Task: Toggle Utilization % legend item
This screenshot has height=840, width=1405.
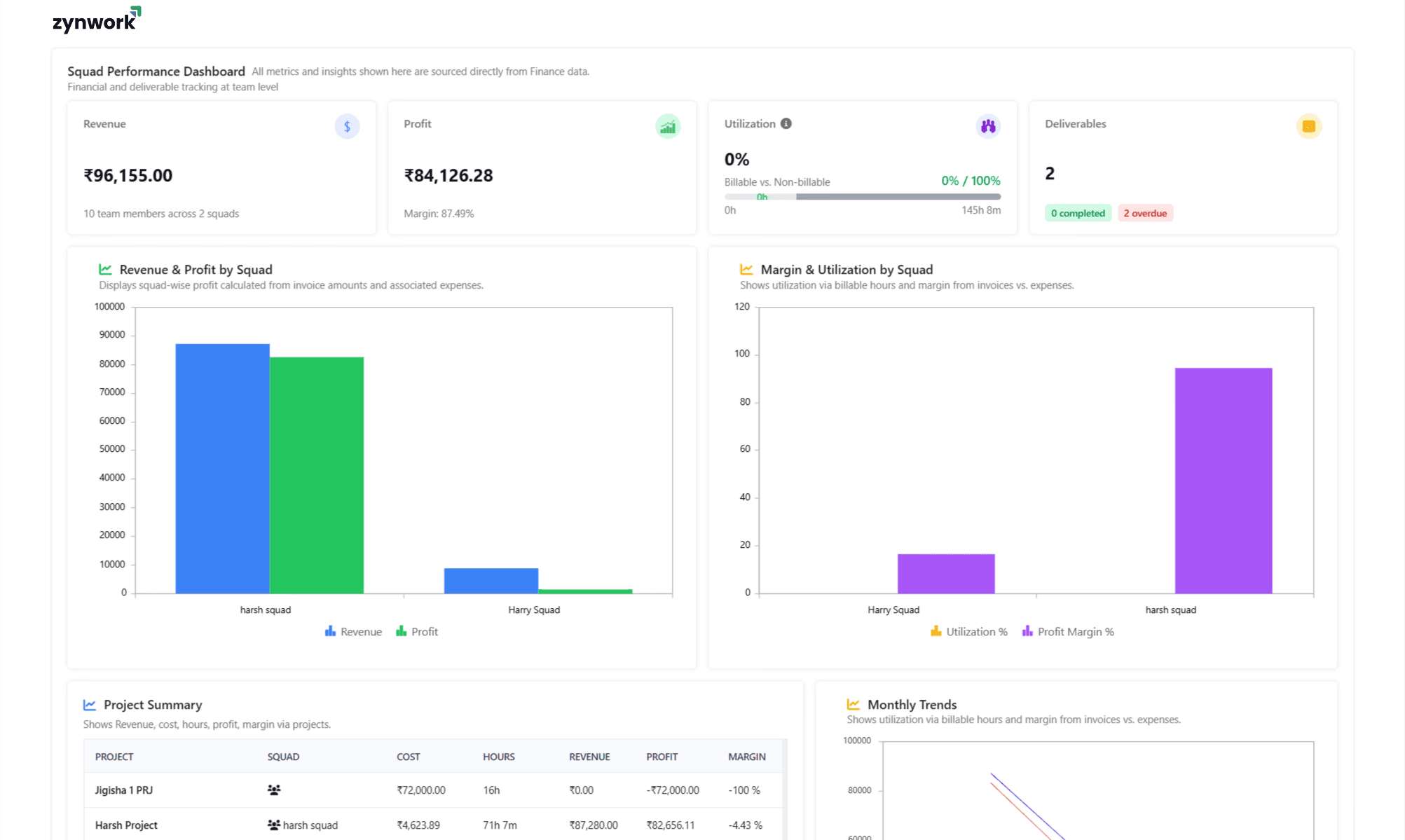Action: click(x=969, y=632)
